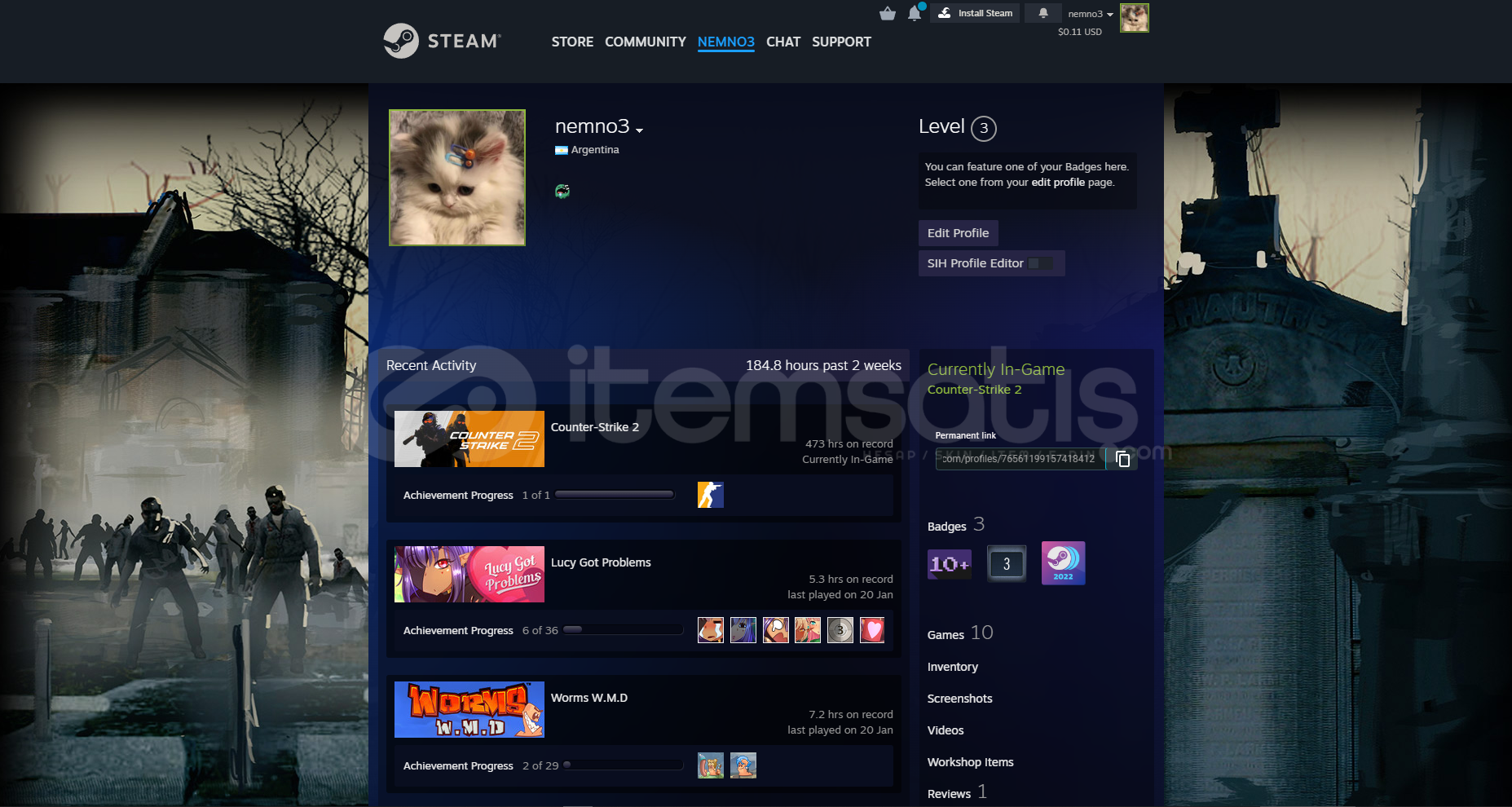Click '184.8 hours past 2 weeks' text
Image resolution: width=1512 pixels, height=807 pixels.
tap(823, 365)
